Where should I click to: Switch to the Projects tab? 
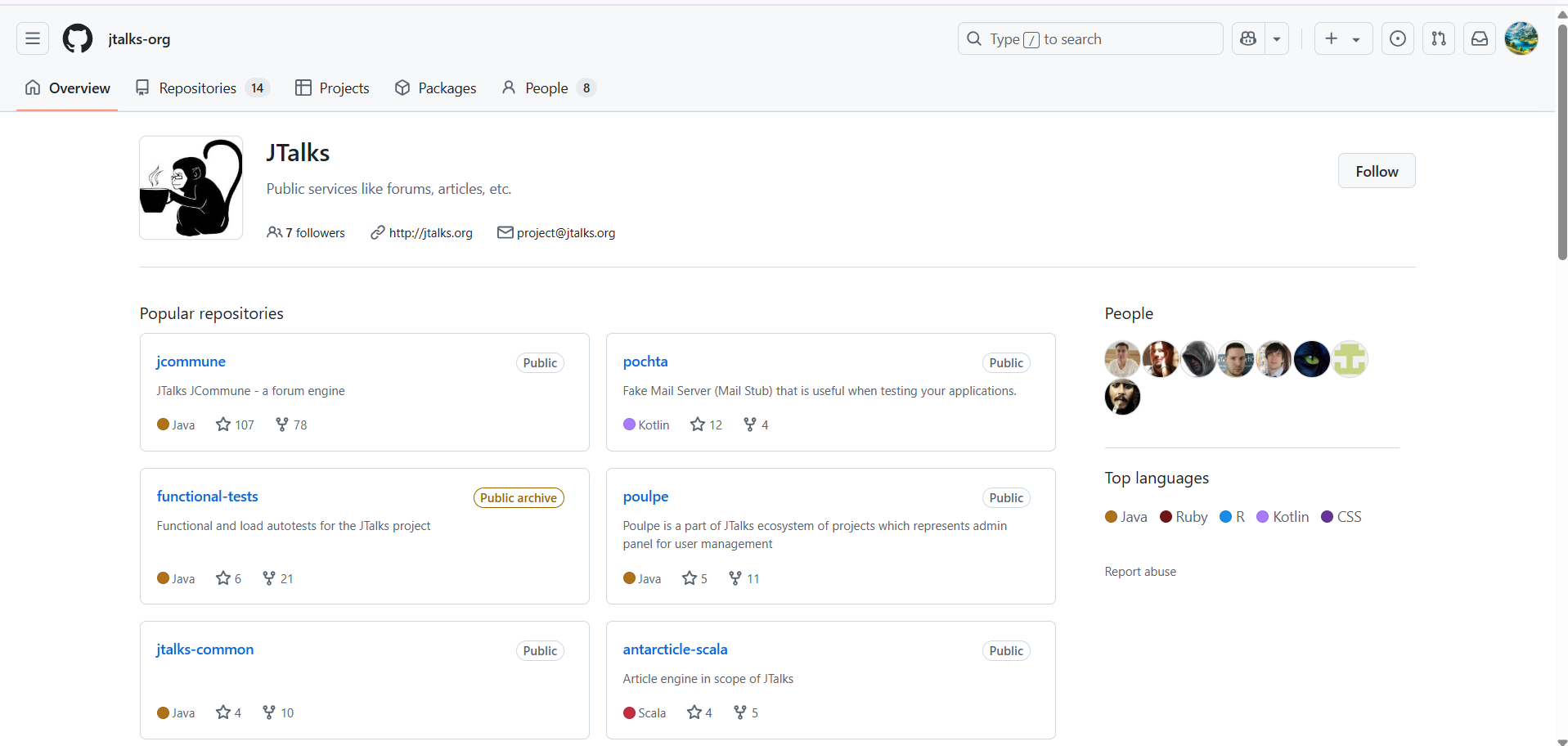[x=332, y=88]
